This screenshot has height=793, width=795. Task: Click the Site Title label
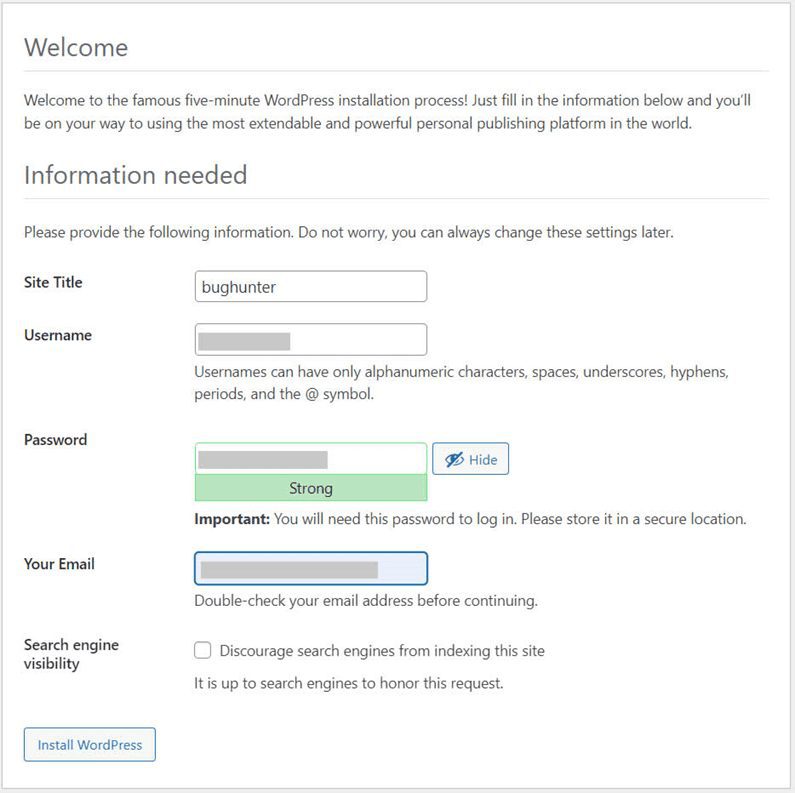[53, 282]
